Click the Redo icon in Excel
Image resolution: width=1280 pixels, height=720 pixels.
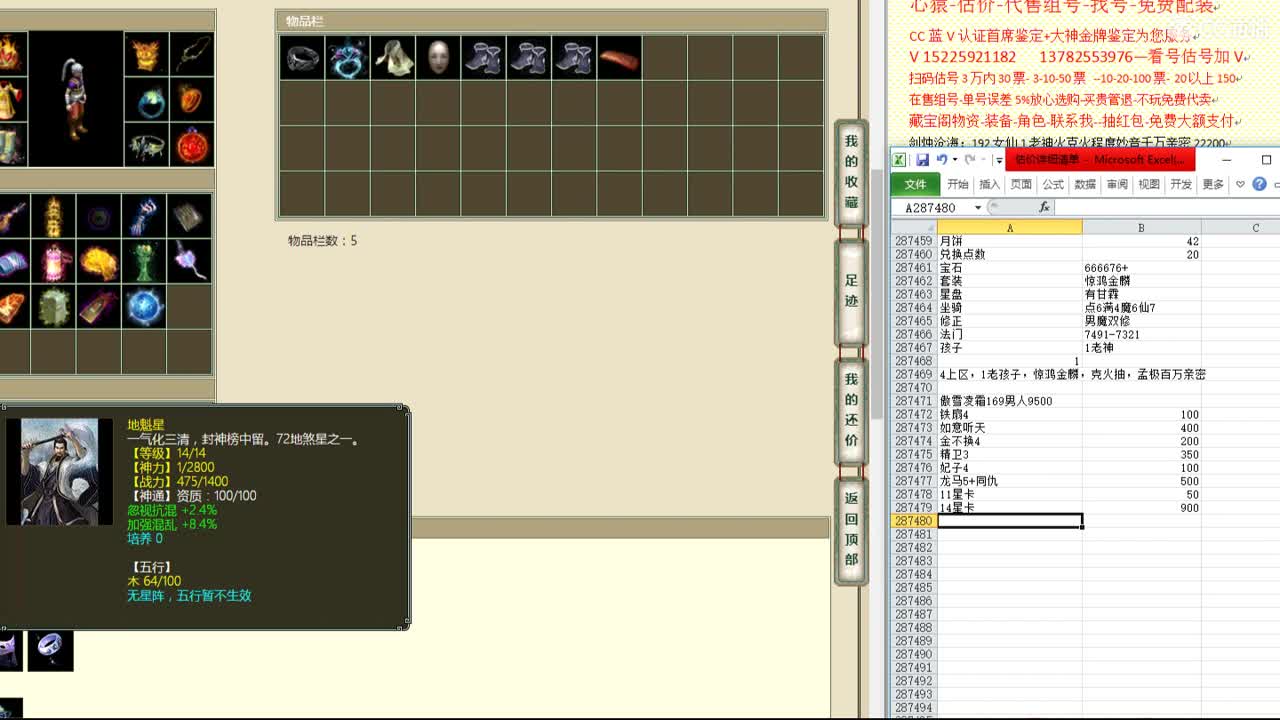[970, 160]
